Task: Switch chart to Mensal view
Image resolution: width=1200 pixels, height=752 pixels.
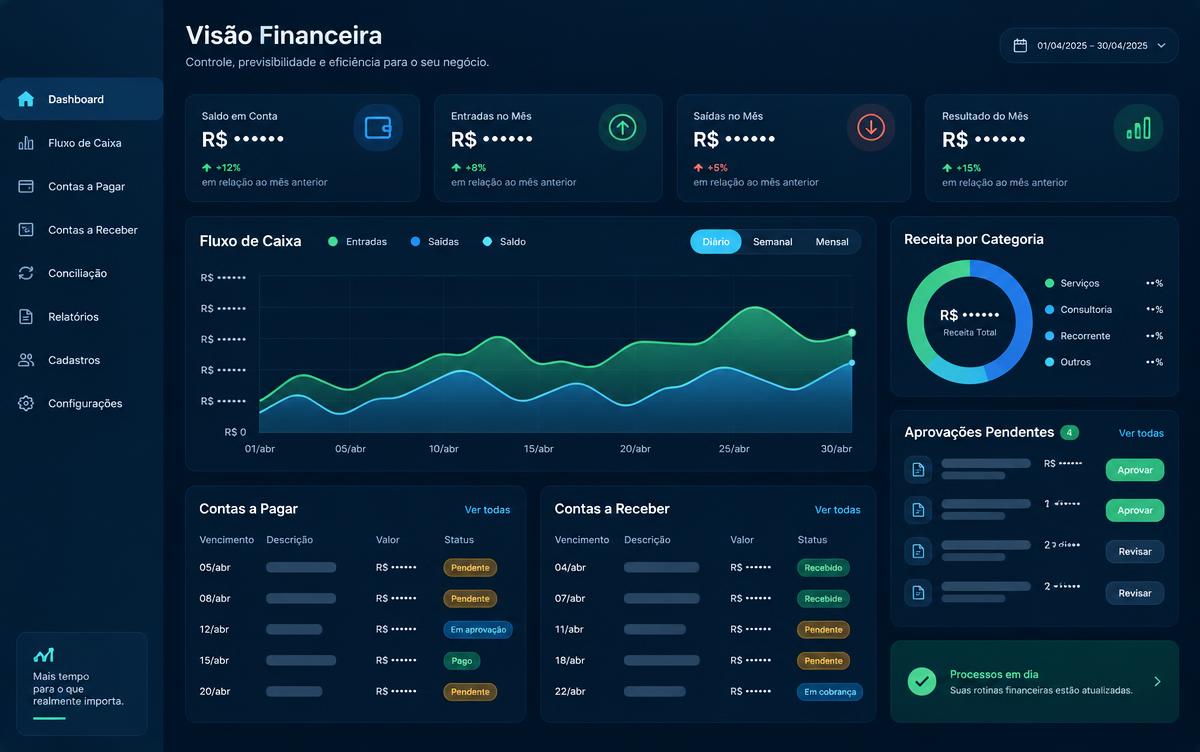Action: [832, 242]
